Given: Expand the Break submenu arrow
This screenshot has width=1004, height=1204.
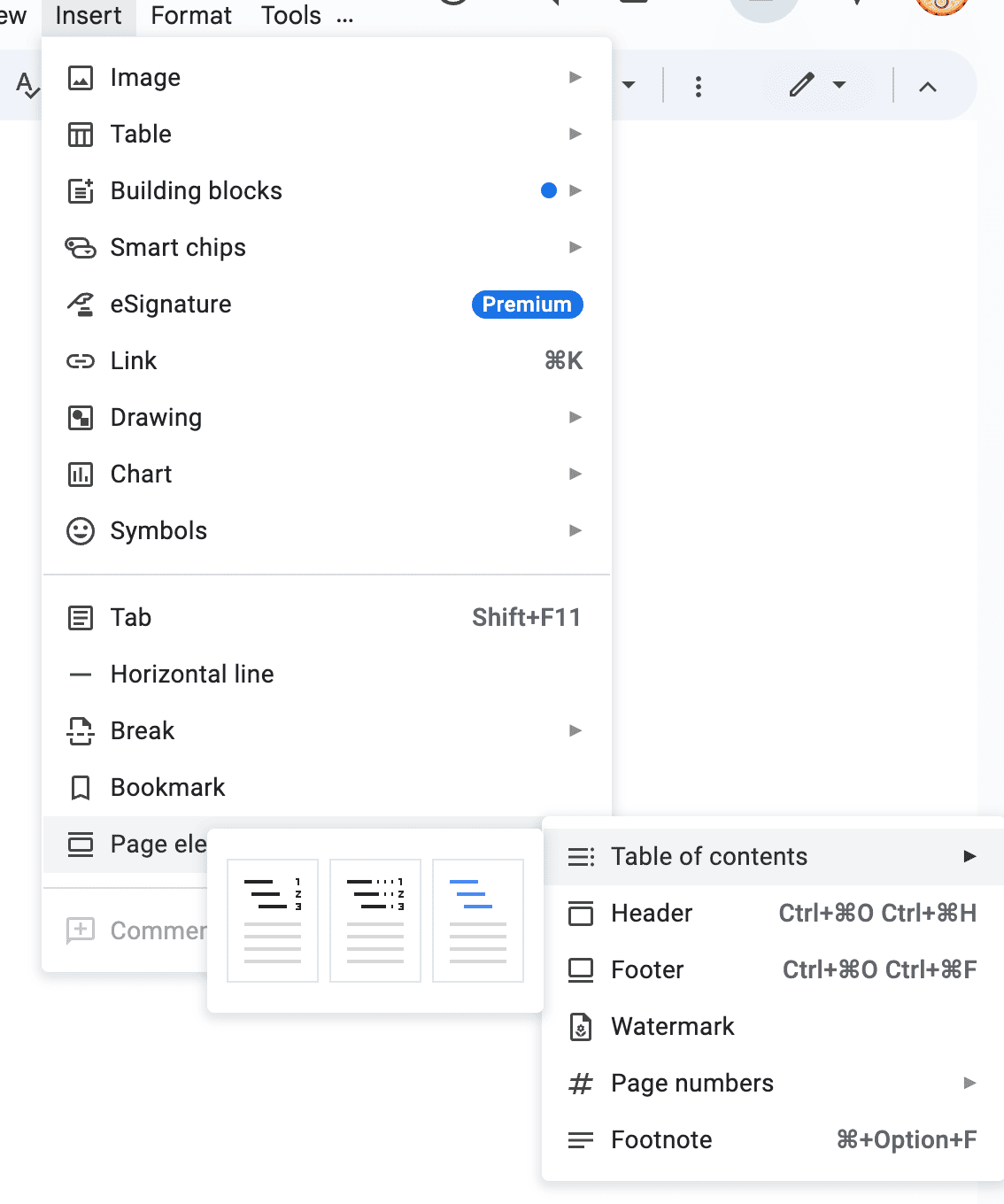Looking at the screenshot, I should point(576,730).
